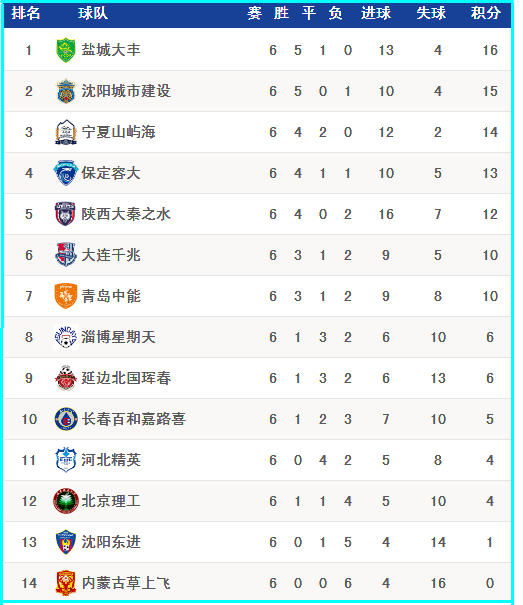Click the 排名 header cell
523x605 pixels.
tap(26, 14)
